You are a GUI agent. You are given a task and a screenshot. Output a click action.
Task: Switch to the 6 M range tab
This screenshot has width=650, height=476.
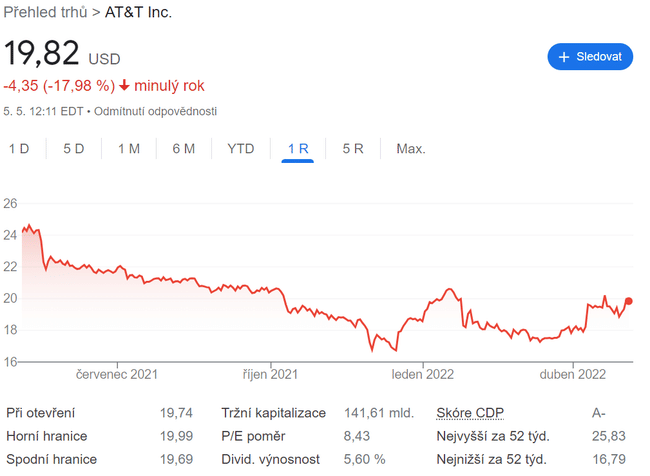tap(183, 149)
